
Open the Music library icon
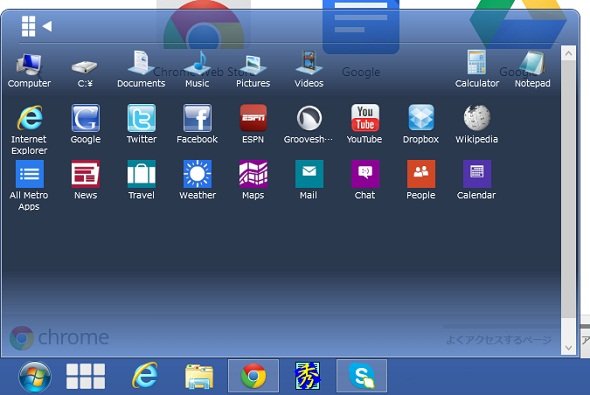(x=197, y=70)
